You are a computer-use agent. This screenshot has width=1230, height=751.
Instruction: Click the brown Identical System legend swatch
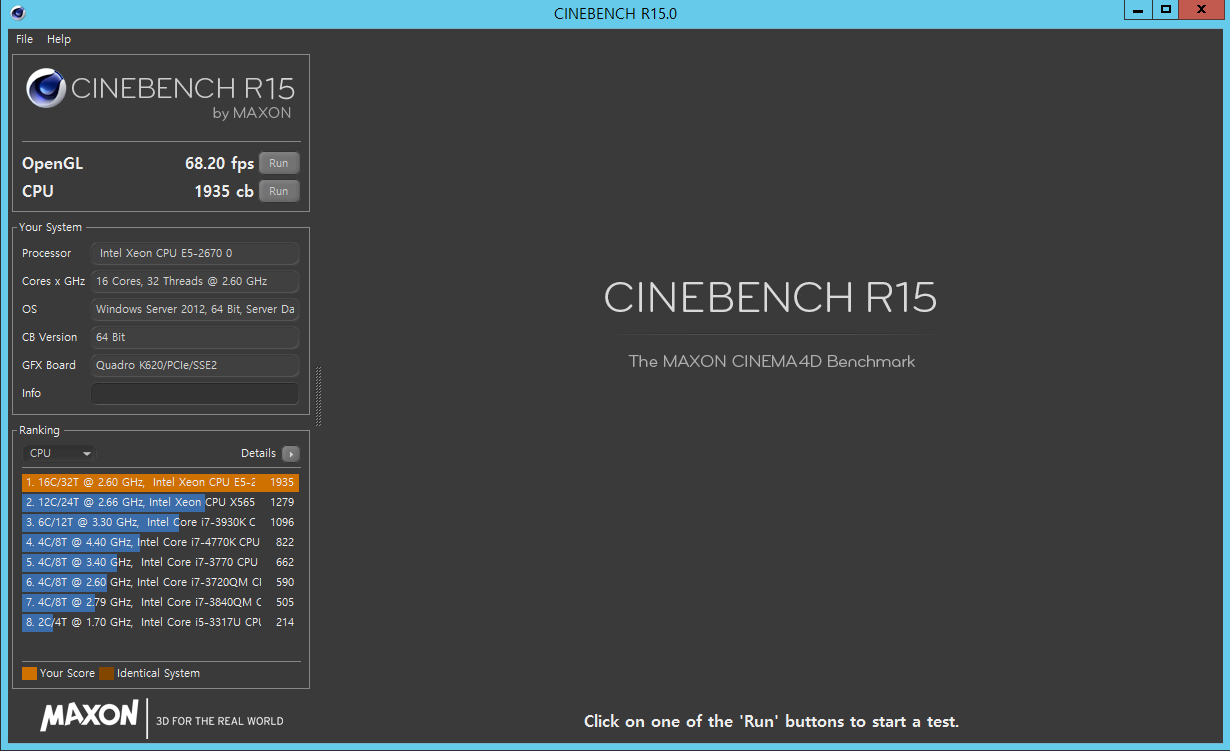[106, 673]
